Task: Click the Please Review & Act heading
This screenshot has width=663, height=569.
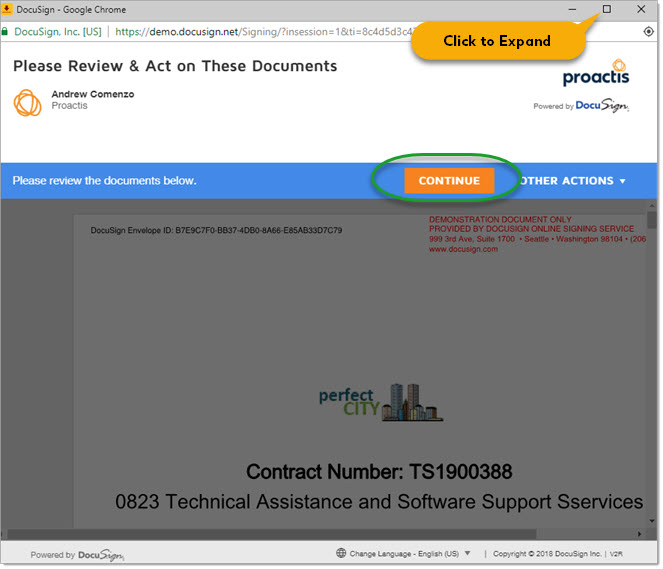Action: coord(175,66)
